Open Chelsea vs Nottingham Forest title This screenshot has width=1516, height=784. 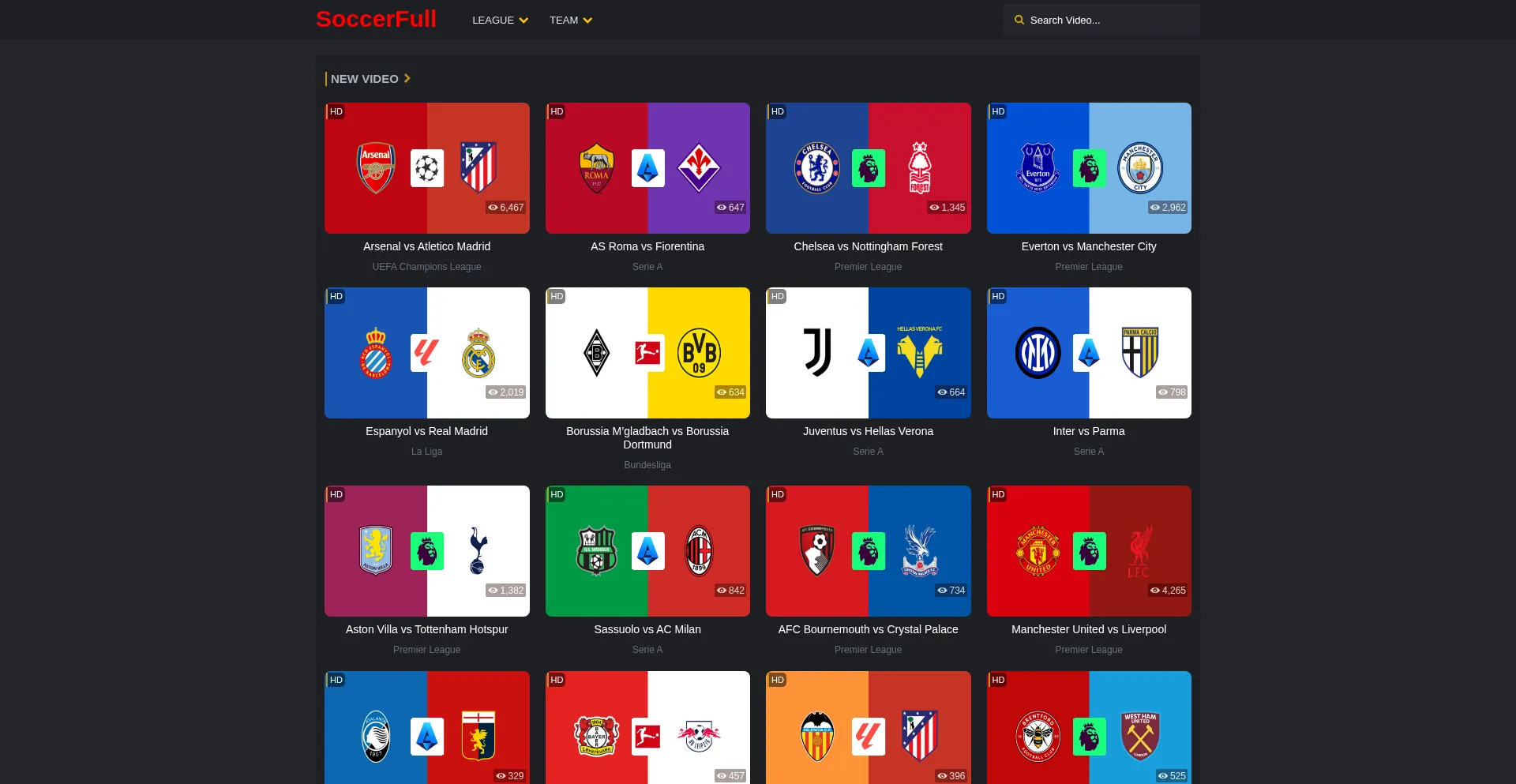pyautogui.click(x=869, y=246)
